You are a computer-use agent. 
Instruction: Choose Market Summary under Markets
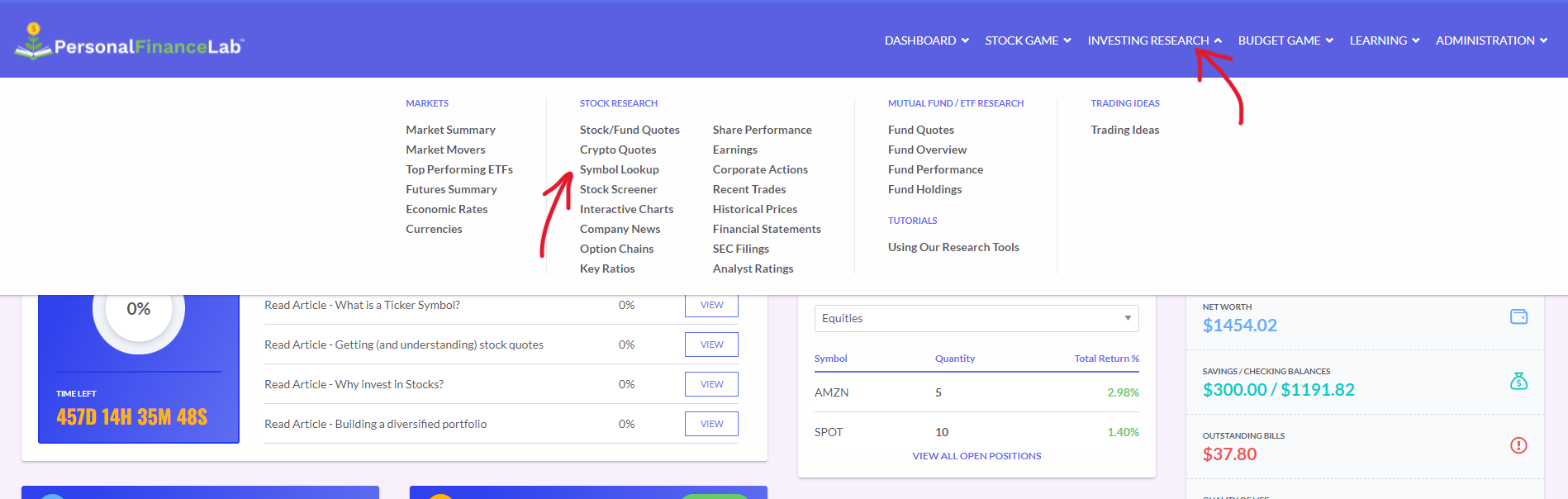pos(450,130)
